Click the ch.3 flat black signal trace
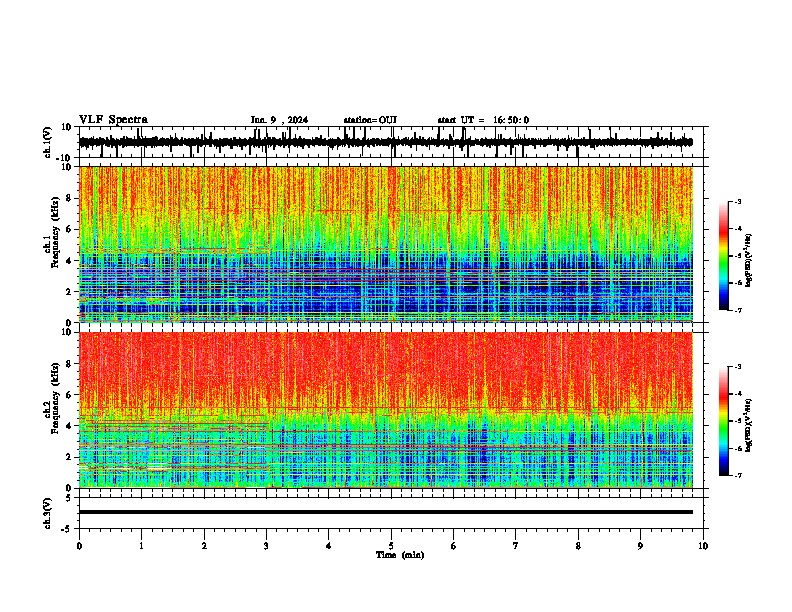Image resolution: width=792 pixels, height=612 pixels. (386, 512)
